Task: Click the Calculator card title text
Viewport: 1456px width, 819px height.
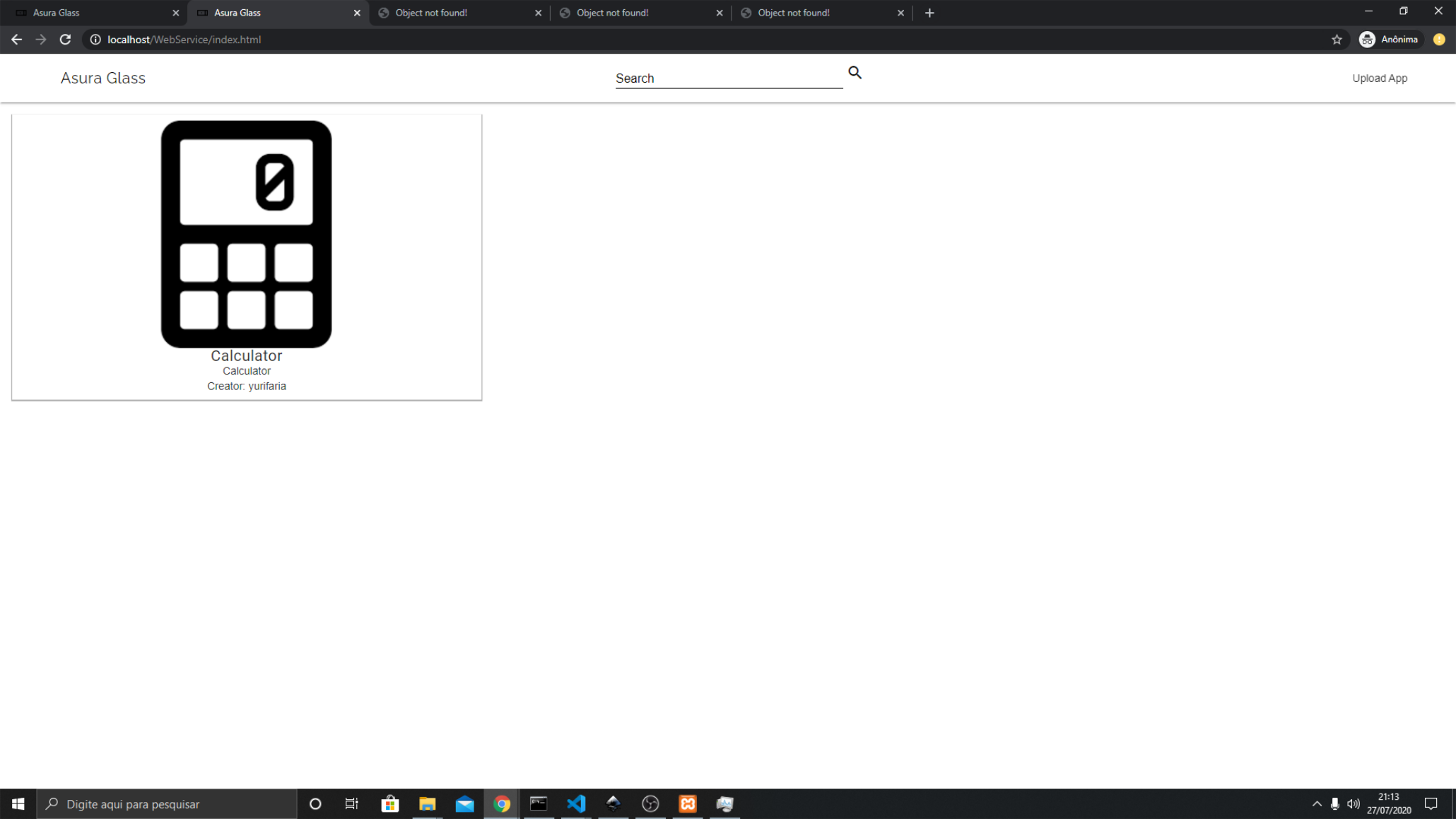Action: pos(246,356)
